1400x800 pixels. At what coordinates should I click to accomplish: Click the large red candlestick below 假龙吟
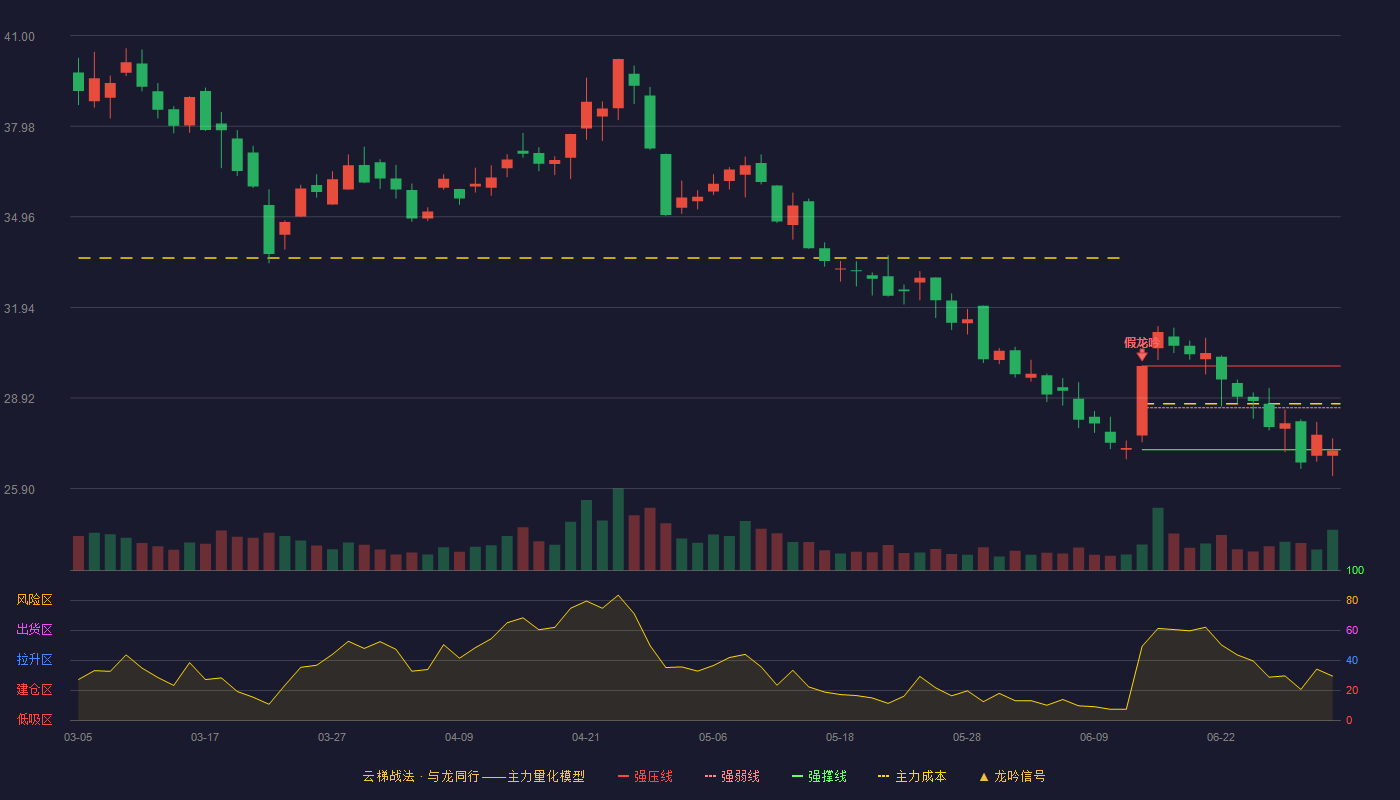[1142, 401]
